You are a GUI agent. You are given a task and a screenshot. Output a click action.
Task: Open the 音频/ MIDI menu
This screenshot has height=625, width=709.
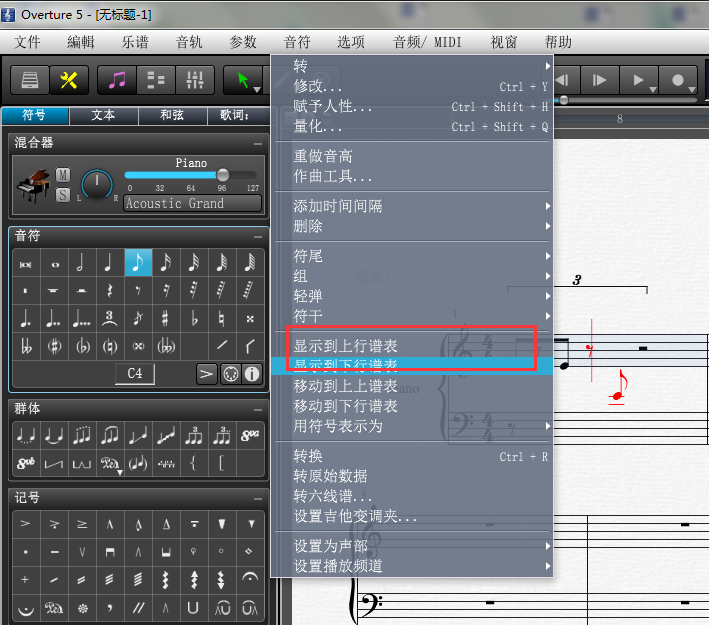point(427,42)
